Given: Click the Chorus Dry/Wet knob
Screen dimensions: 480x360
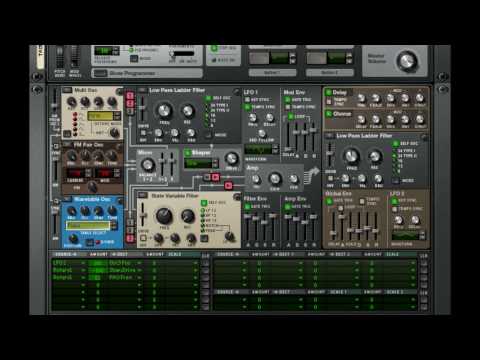Looking at the screenshot, I should pyautogui.click(x=420, y=120).
